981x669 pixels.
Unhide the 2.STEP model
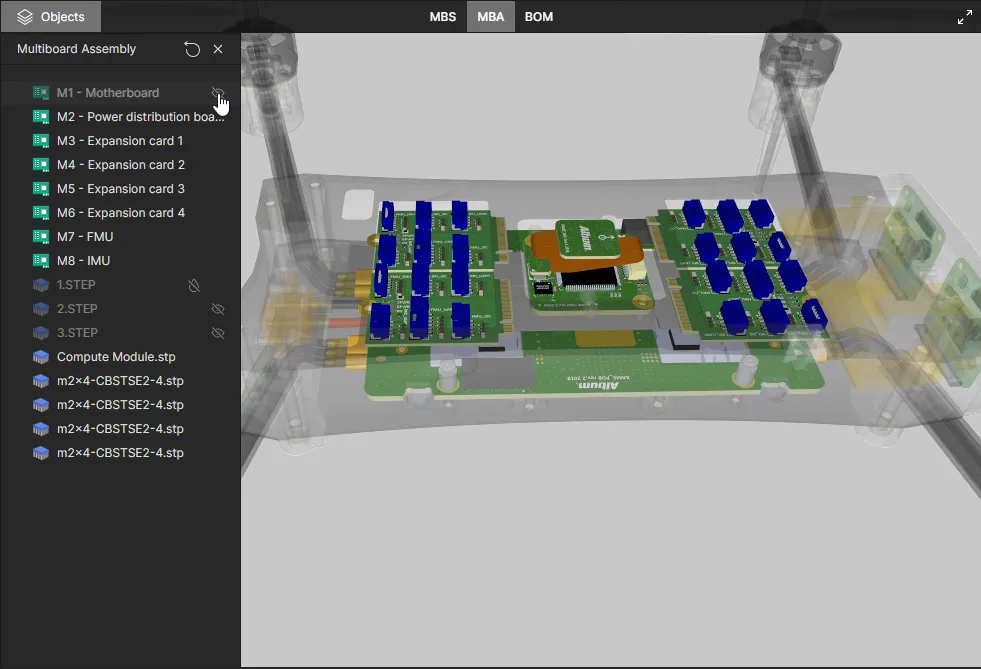point(218,309)
